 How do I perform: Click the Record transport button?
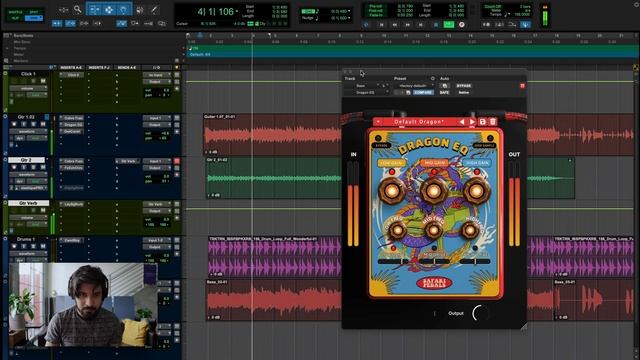coord(462,24)
